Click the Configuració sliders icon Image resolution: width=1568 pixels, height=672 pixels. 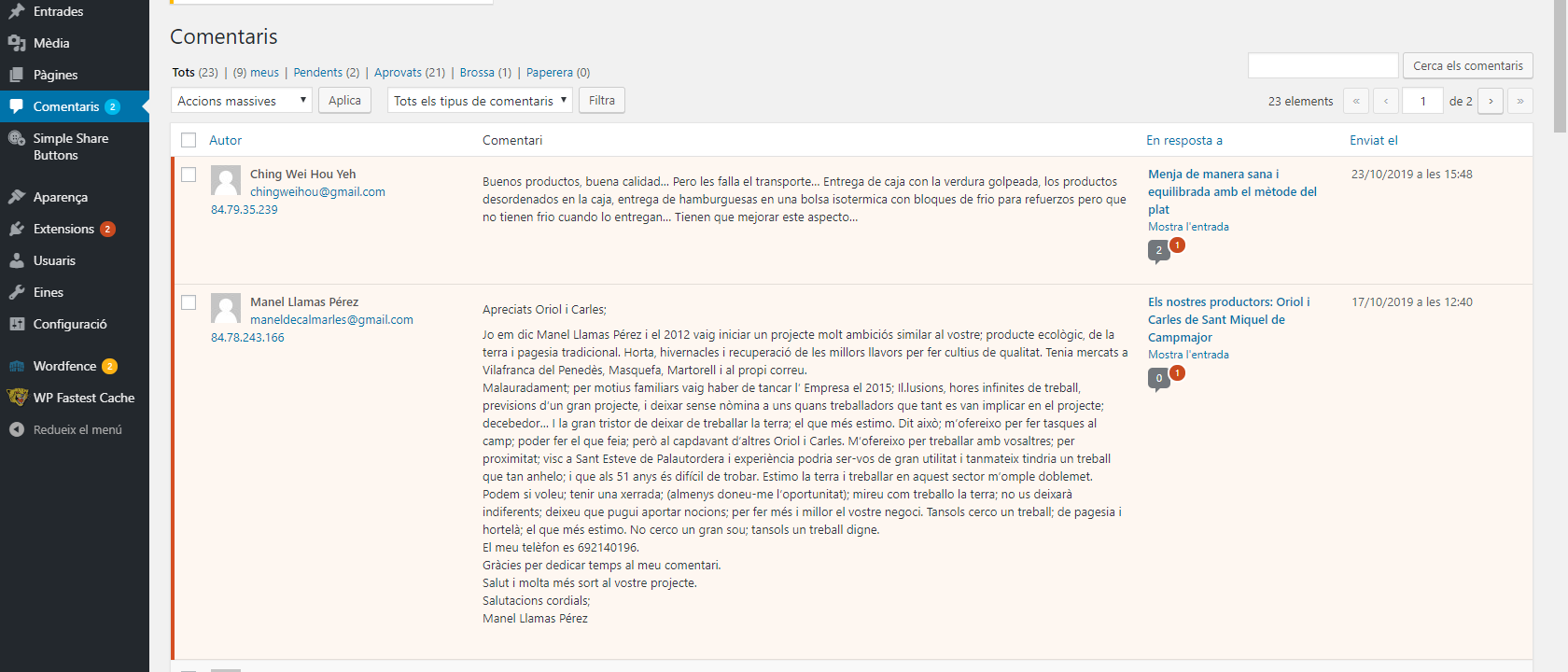coord(17,324)
